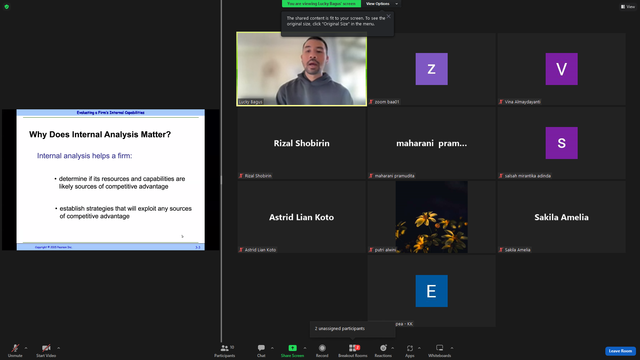Click the Record button icon

point(322,348)
